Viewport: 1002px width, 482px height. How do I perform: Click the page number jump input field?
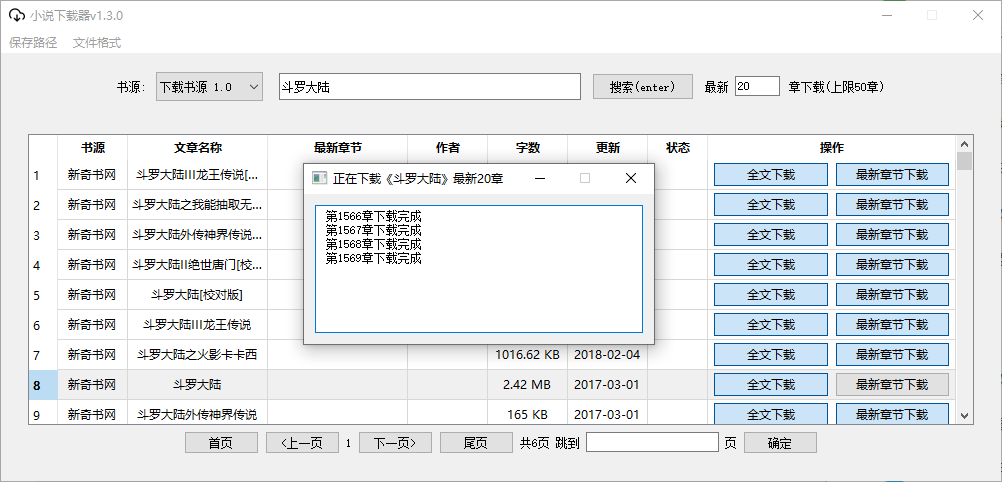coord(652,443)
